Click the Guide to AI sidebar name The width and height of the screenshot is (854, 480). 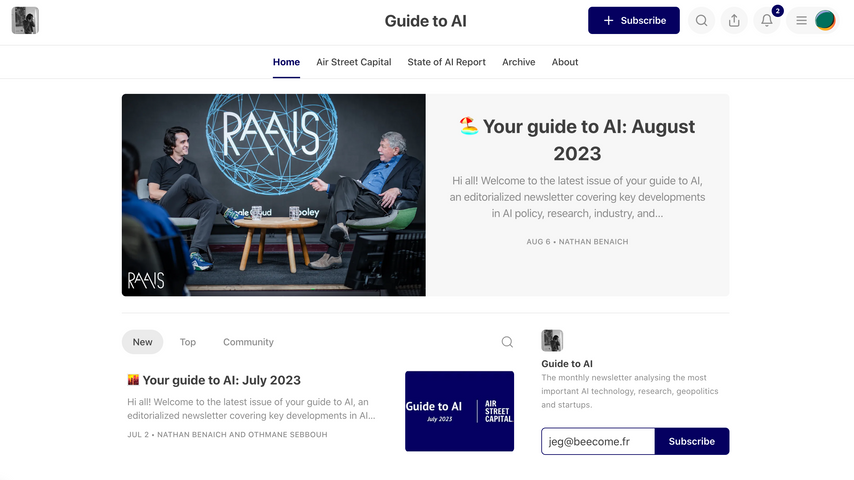[567, 364]
